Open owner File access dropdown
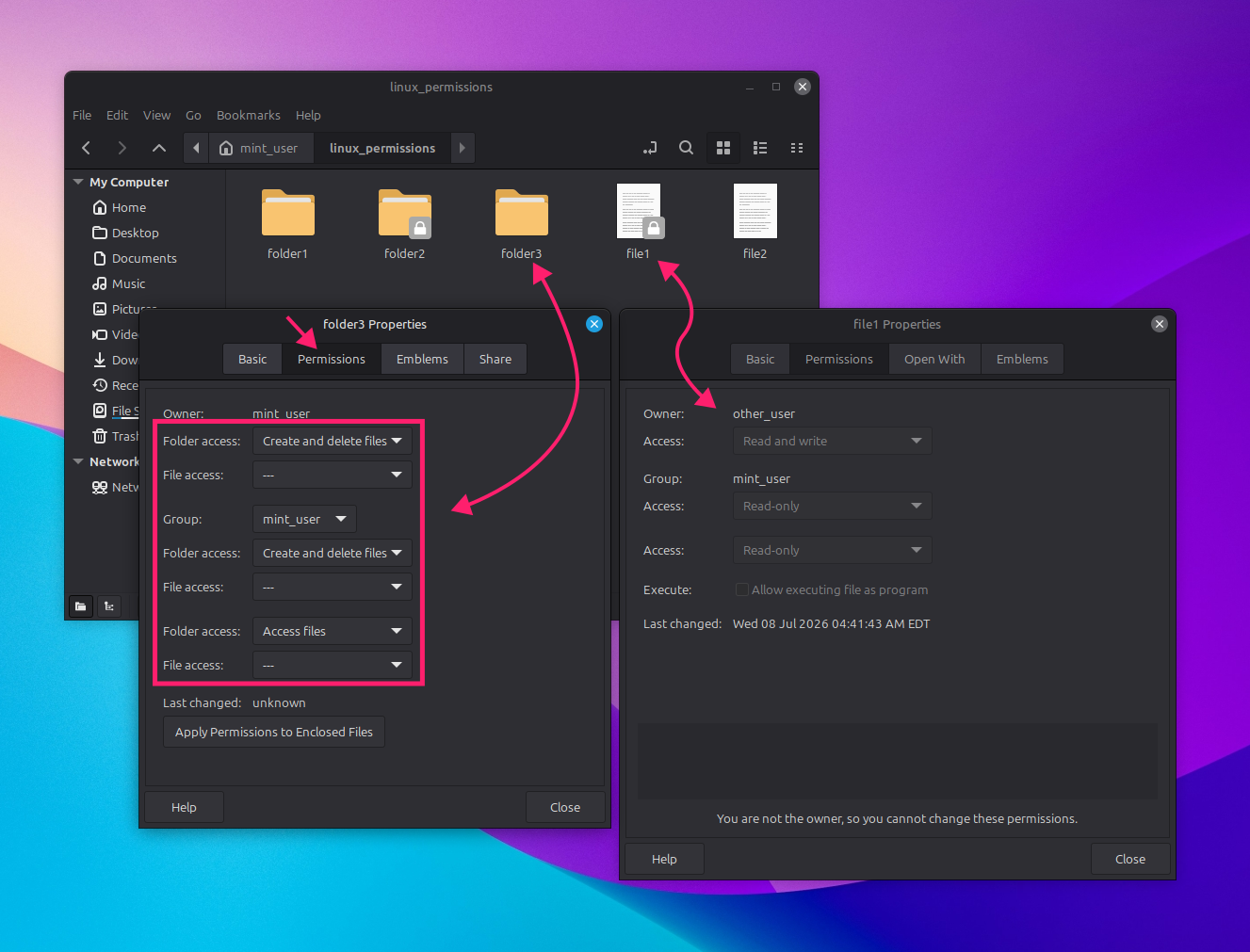The width and height of the screenshot is (1250, 952). (x=332, y=475)
